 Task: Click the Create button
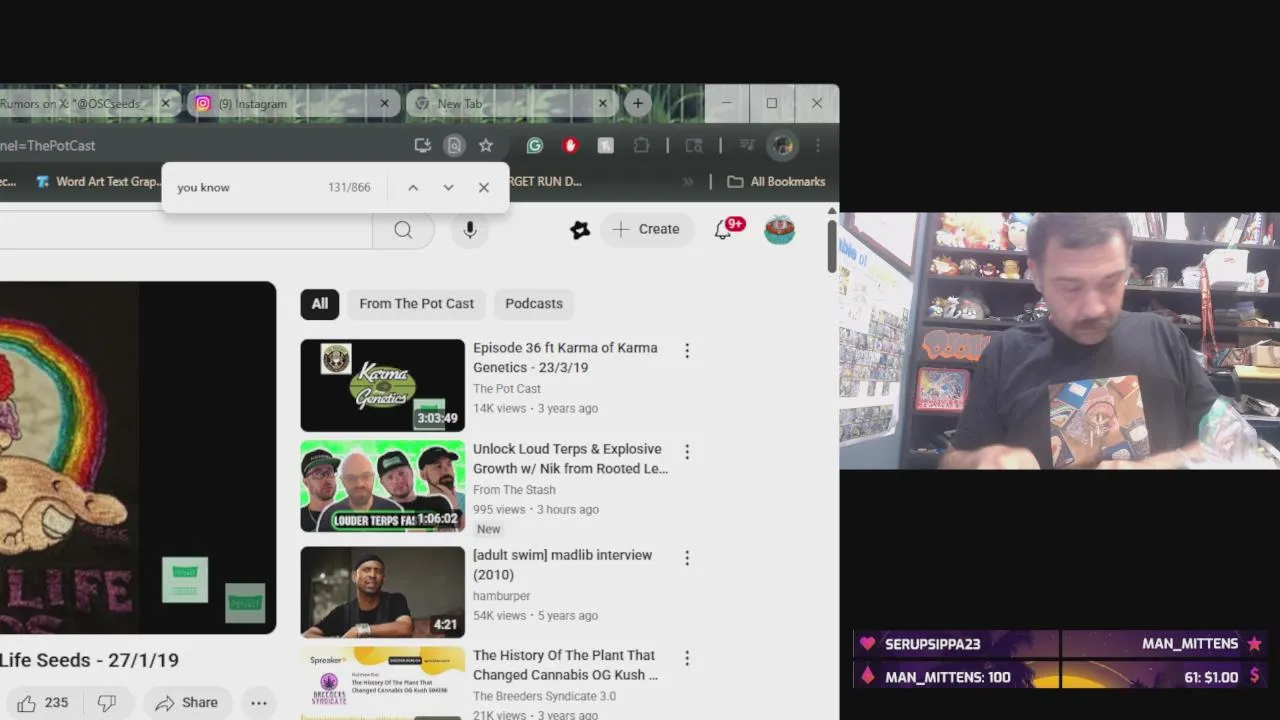pos(647,230)
